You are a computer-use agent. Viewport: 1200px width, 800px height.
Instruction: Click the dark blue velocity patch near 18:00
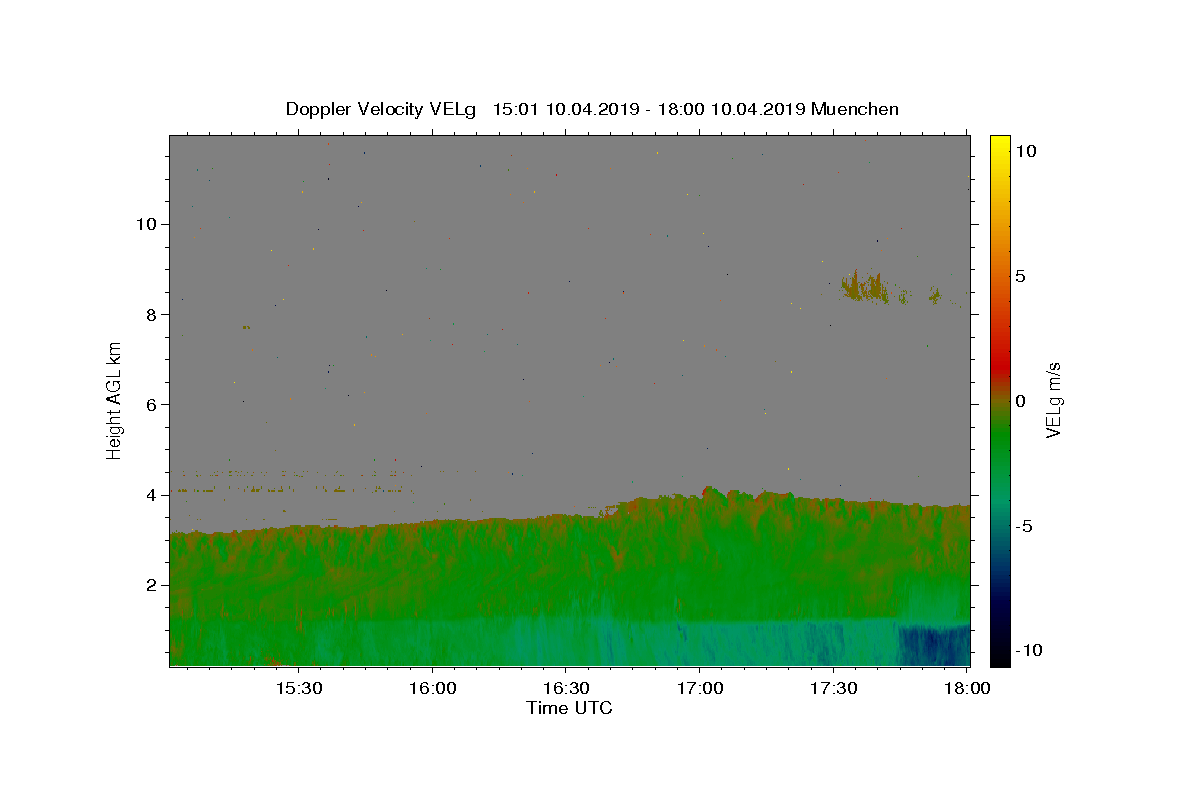(934, 645)
